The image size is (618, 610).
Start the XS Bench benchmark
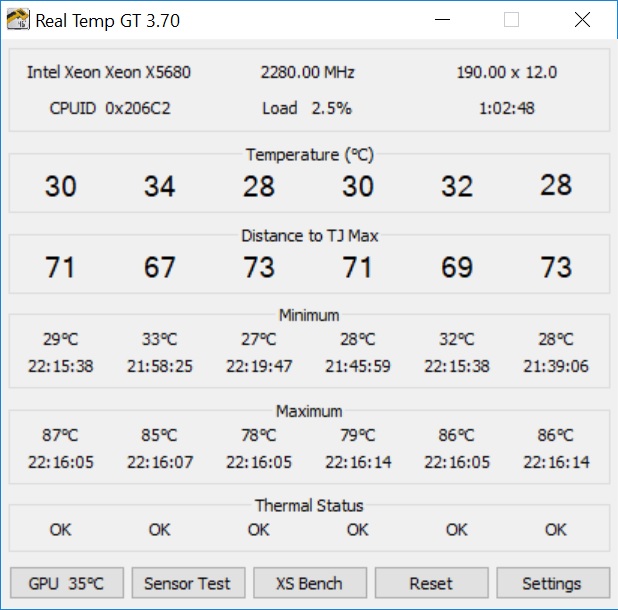click(x=309, y=583)
